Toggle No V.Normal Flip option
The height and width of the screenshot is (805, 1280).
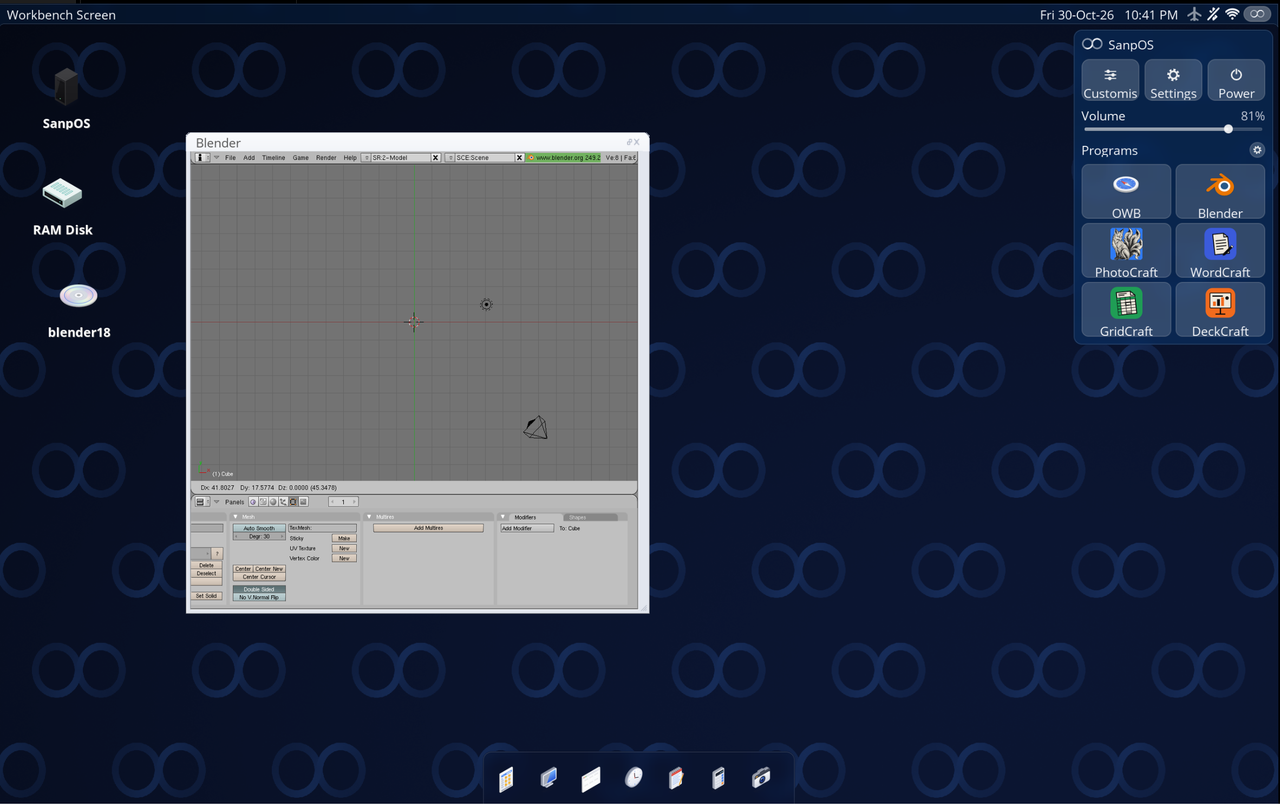click(259, 597)
